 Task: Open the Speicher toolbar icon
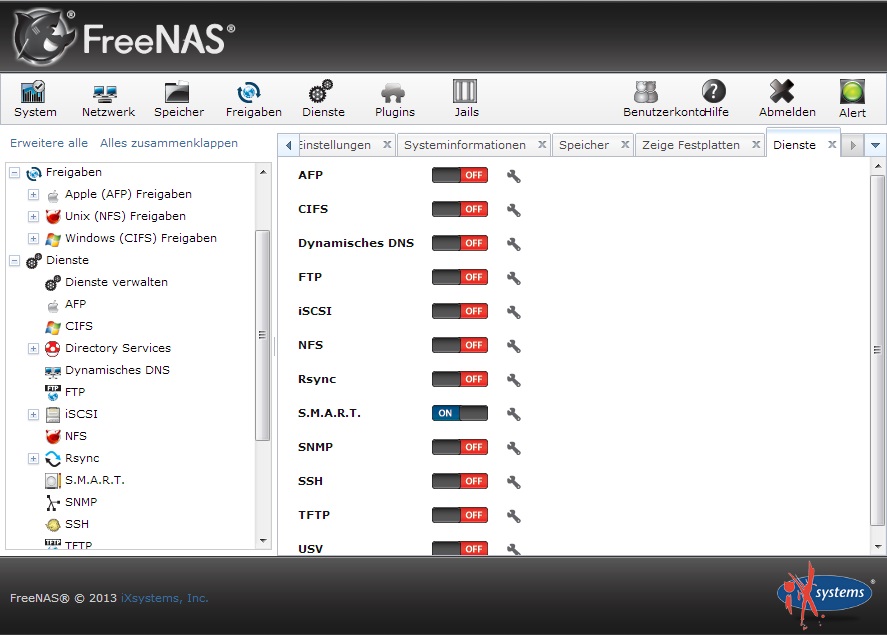(x=179, y=99)
